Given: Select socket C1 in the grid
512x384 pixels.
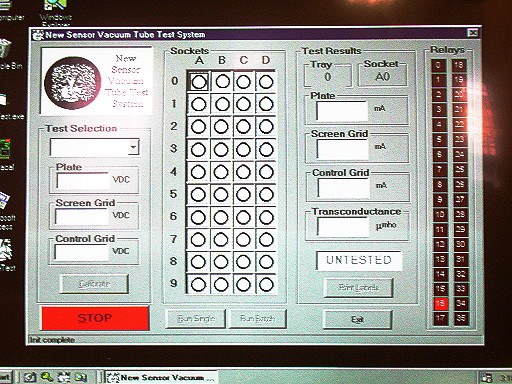Looking at the screenshot, I should pyautogui.click(x=244, y=104).
